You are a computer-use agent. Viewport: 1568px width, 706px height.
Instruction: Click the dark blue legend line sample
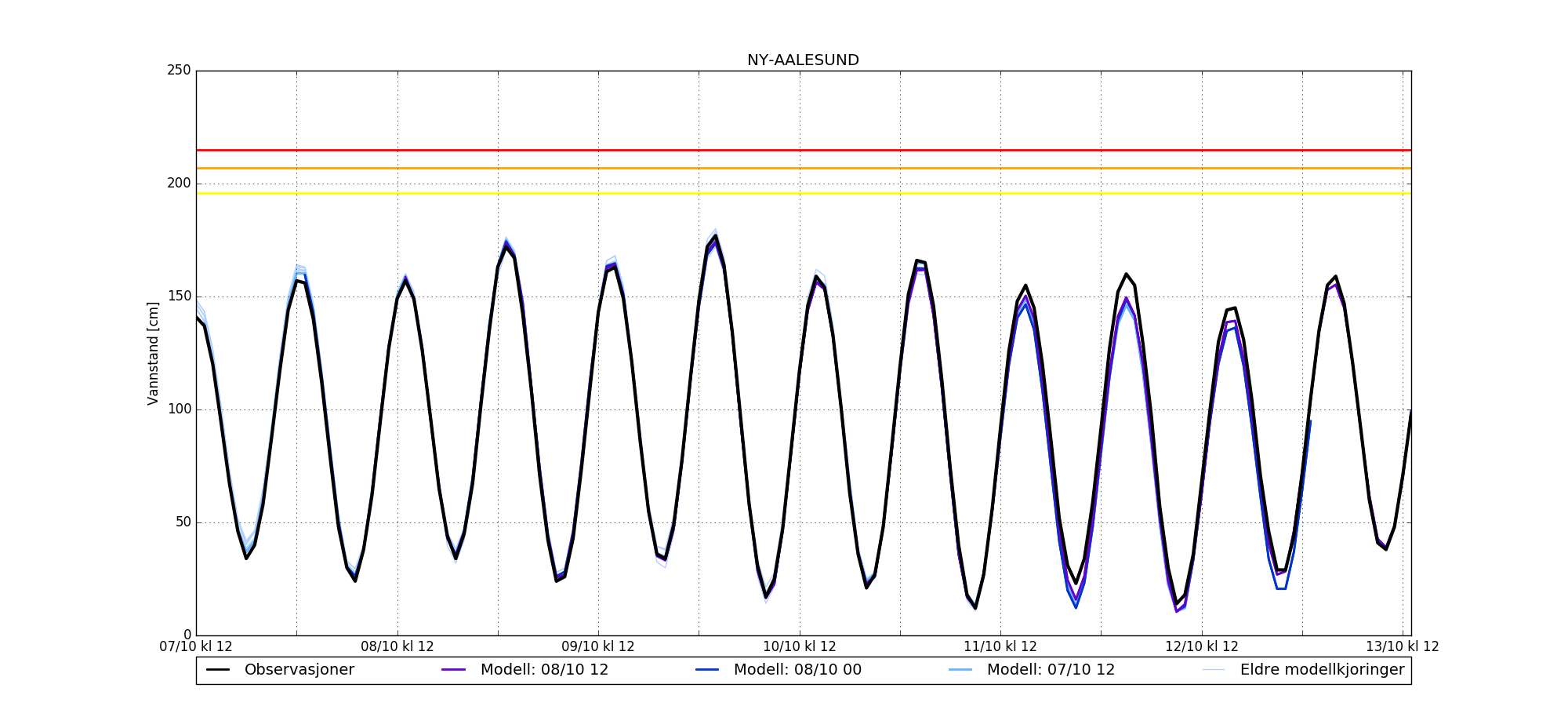point(707,670)
